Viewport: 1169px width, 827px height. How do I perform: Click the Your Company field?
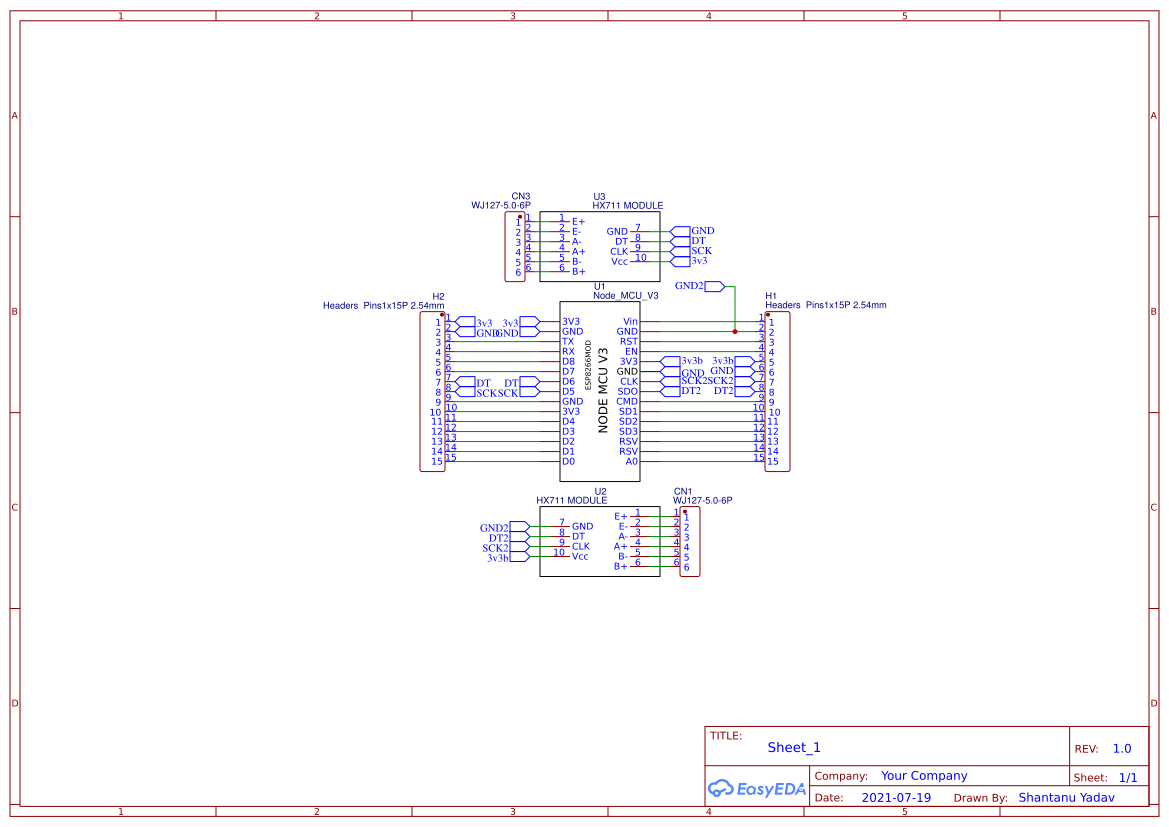(923, 775)
